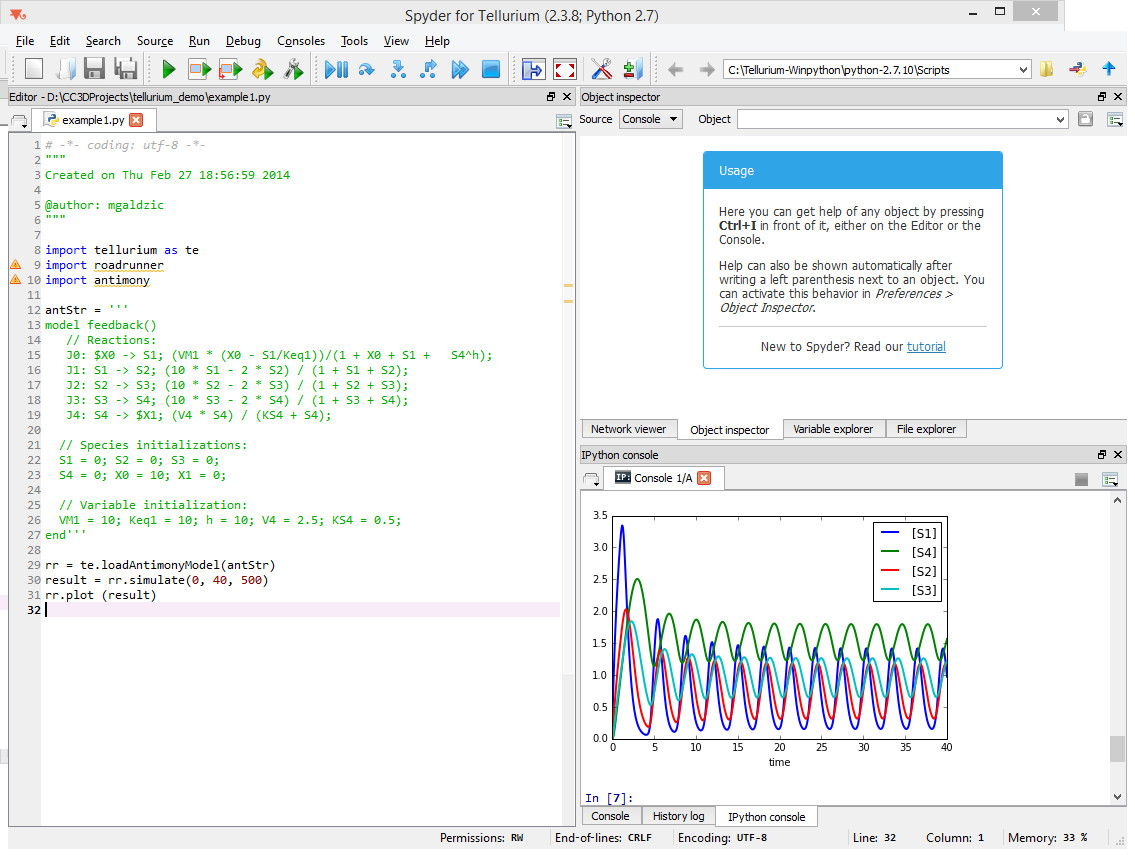Run the current selection from the toolbar
The image size is (1135, 855).
point(263,70)
